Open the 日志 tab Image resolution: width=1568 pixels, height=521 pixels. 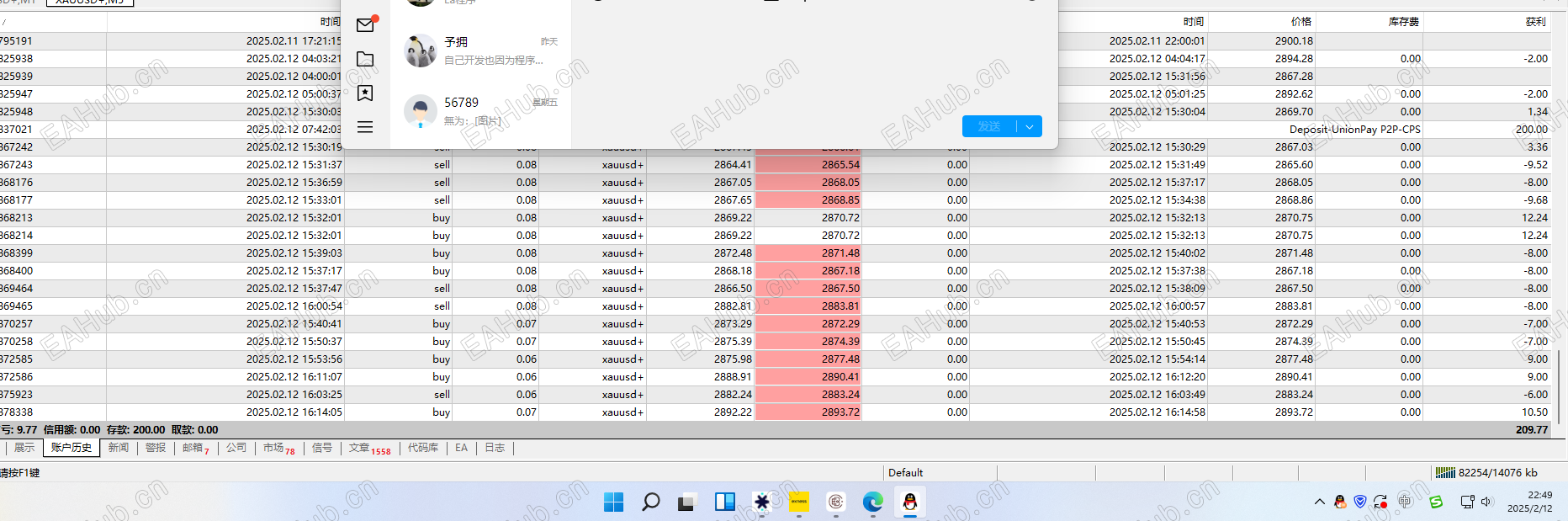[495, 448]
